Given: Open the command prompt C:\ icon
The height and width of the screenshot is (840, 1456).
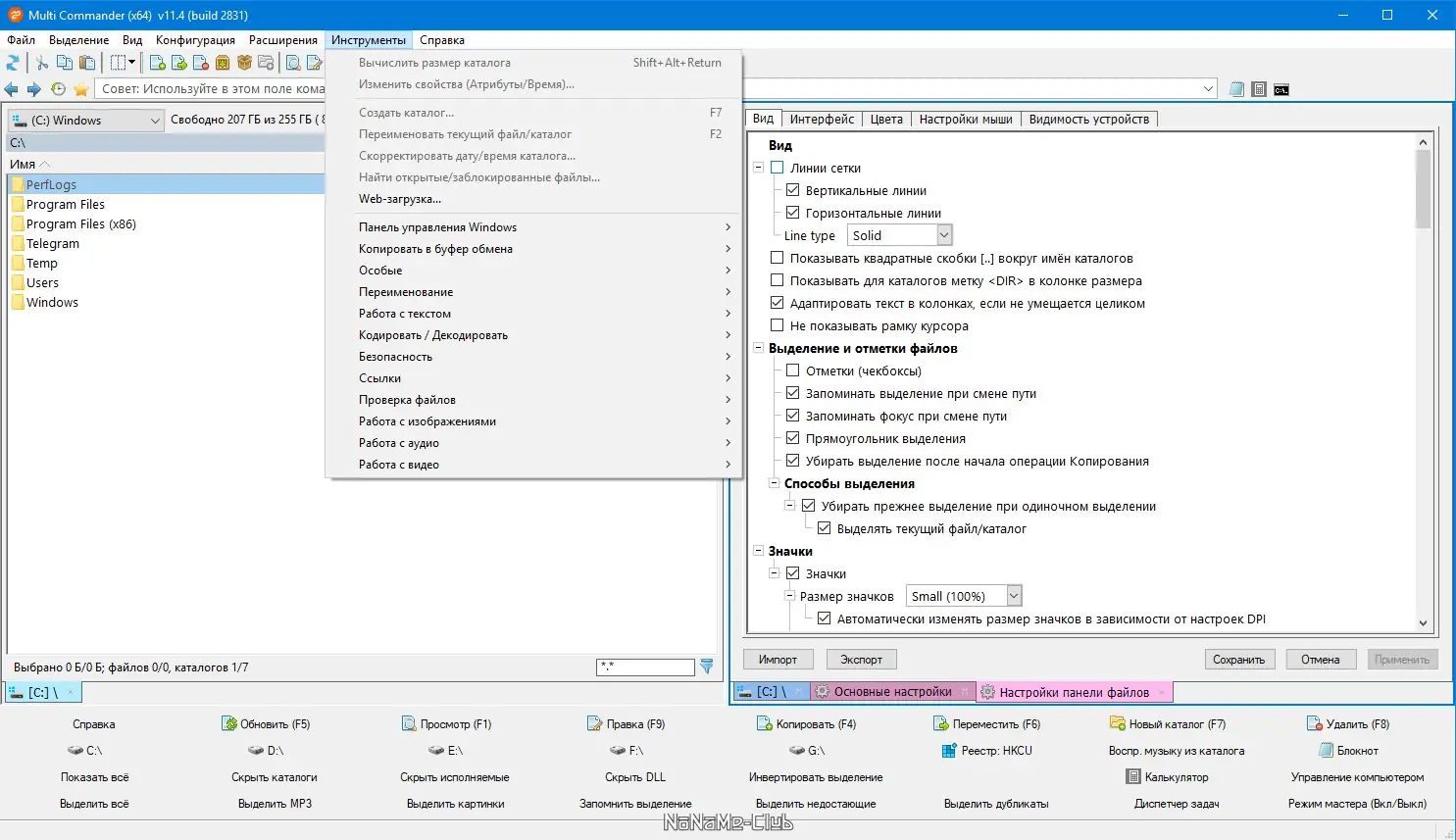Looking at the screenshot, I should coord(1281,89).
